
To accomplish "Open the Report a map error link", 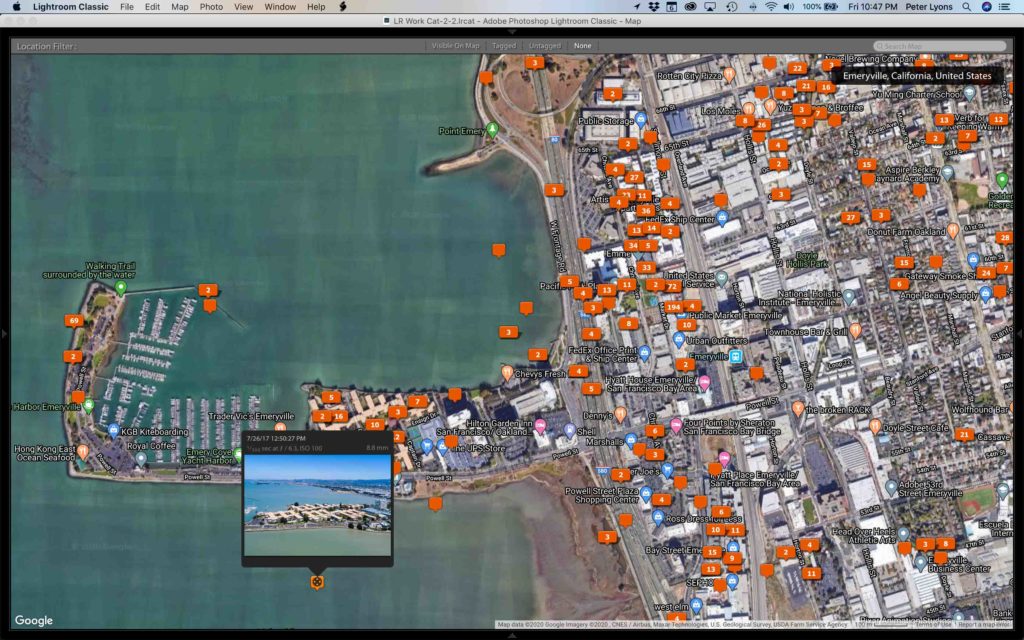I will pyautogui.click(x=985, y=625).
